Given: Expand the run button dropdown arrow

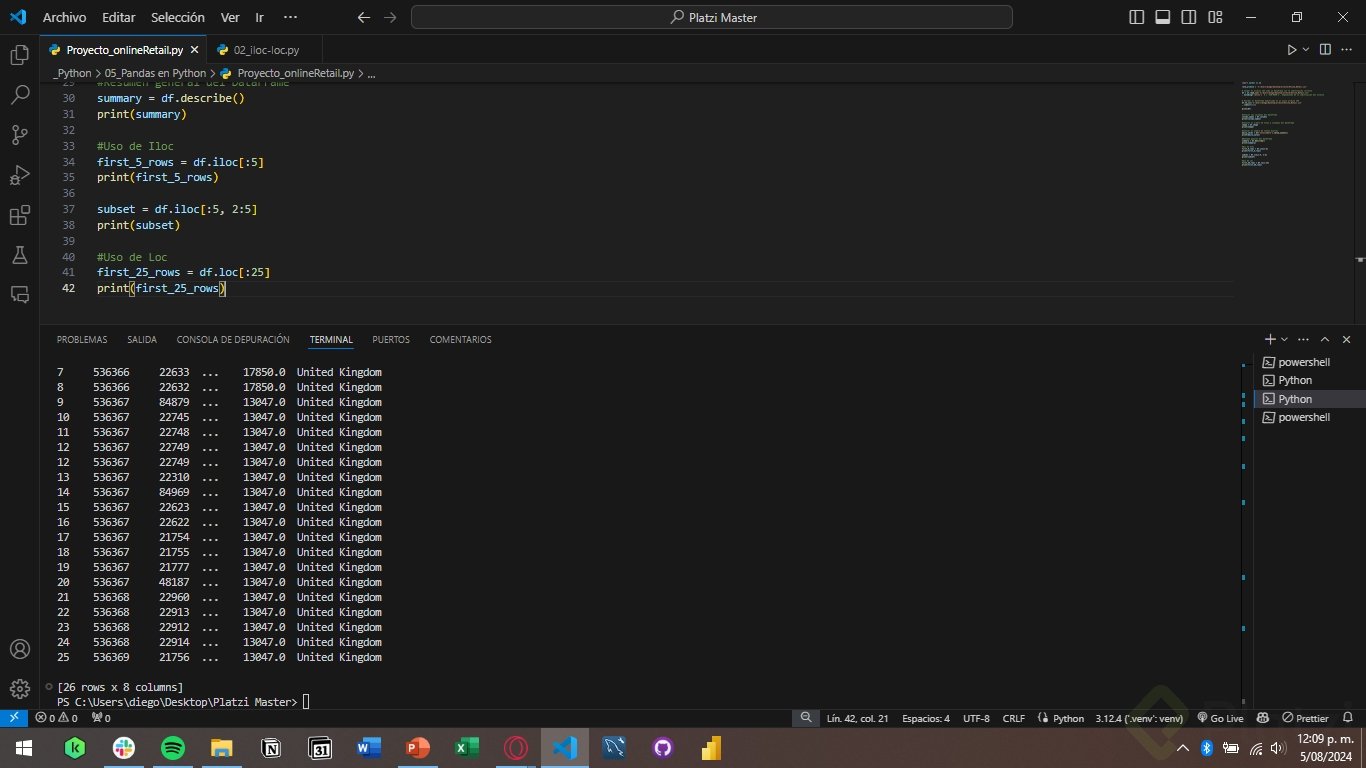Looking at the screenshot, I should [x=1306, y=49].
